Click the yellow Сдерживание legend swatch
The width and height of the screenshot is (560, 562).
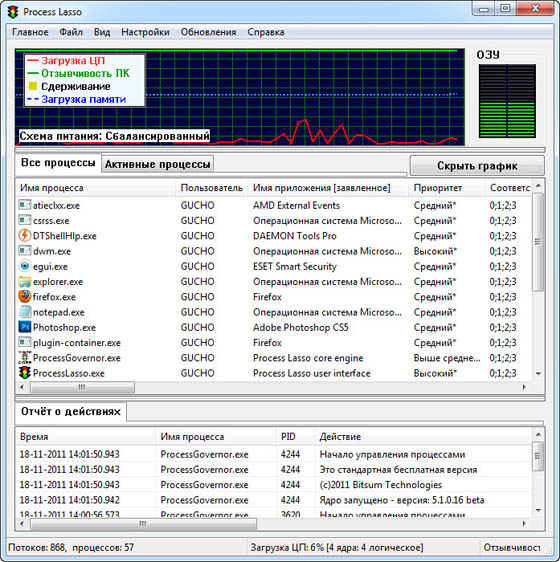click(33, 86)
